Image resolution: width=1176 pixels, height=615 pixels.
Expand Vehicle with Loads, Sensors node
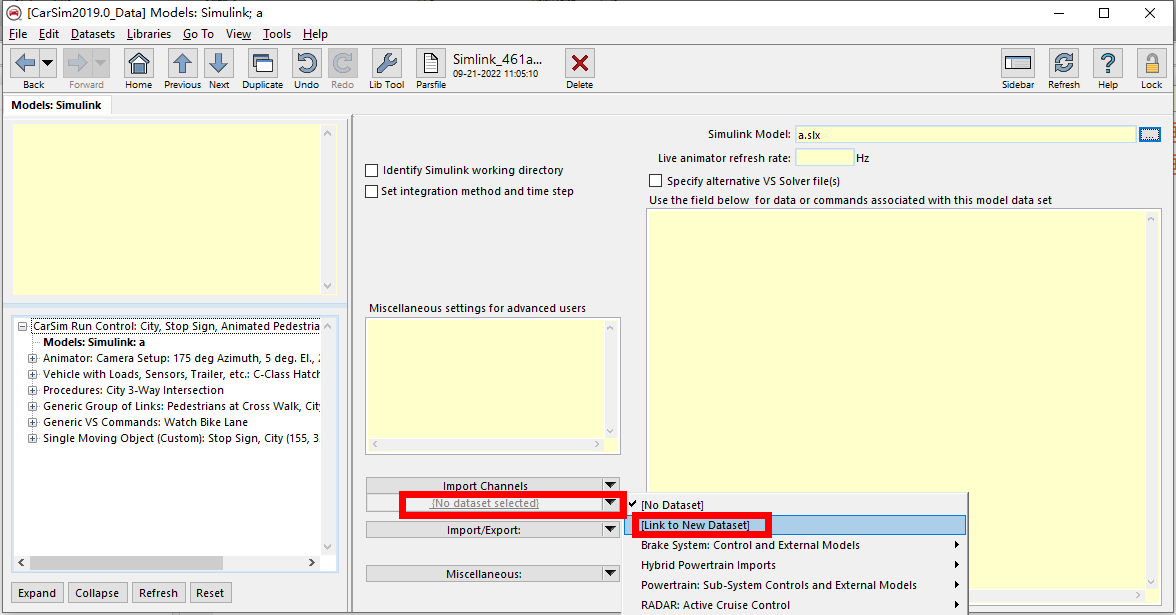pos(32,374)
